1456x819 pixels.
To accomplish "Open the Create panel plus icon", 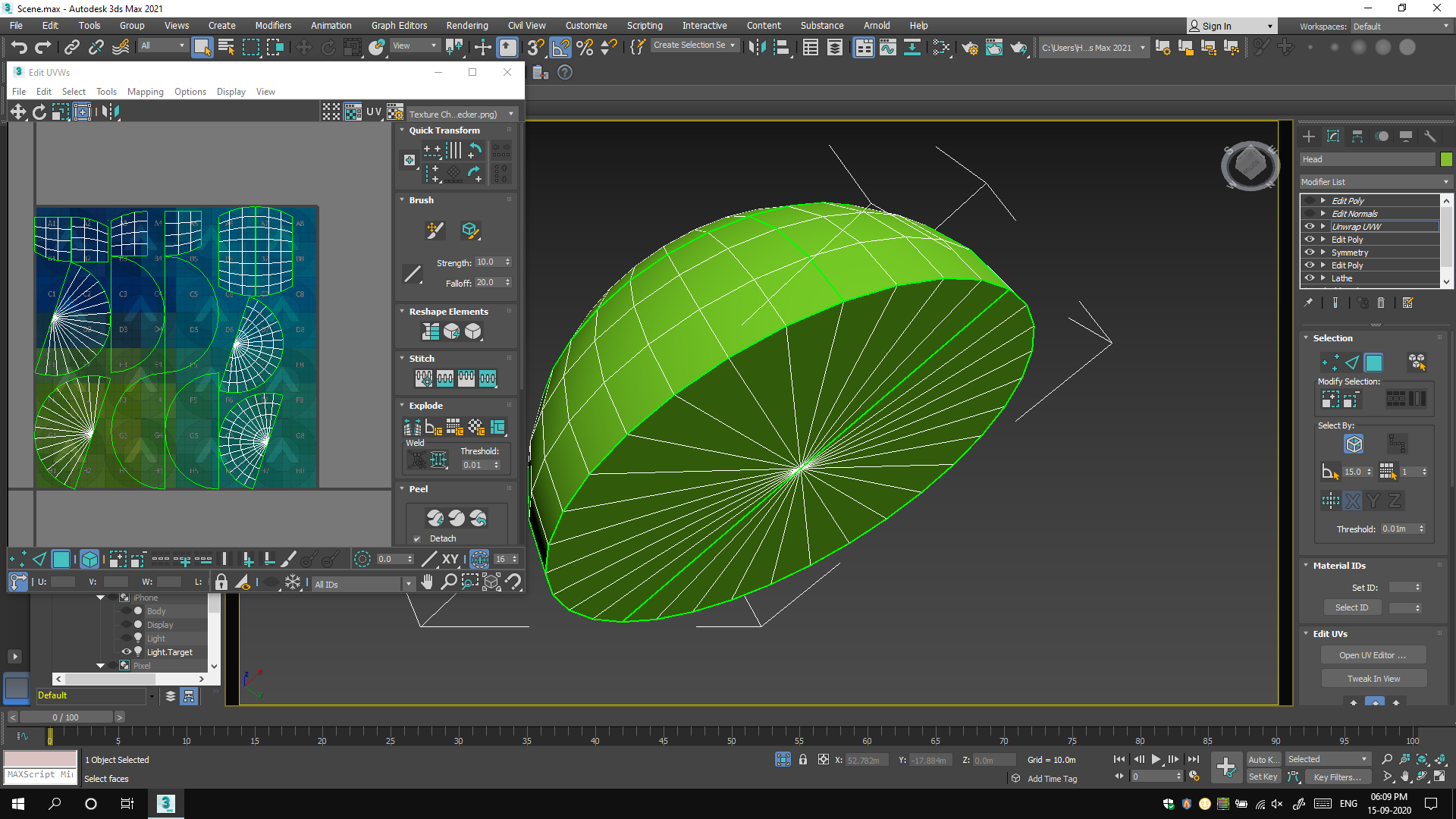I will click(1309, 136).
